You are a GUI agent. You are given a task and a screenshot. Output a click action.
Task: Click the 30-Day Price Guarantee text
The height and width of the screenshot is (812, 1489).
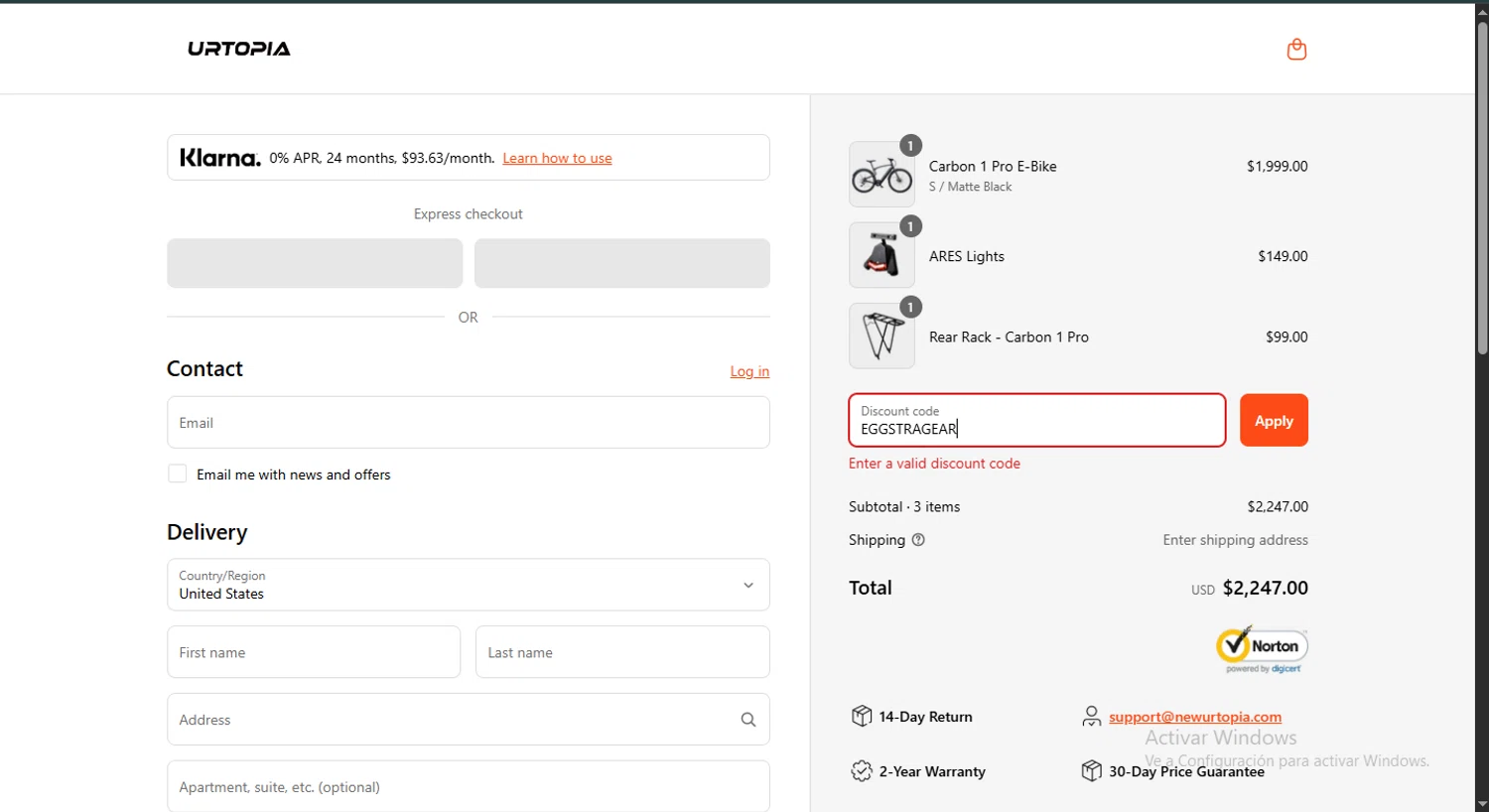pyautogui.click(x=1186, y=771)
